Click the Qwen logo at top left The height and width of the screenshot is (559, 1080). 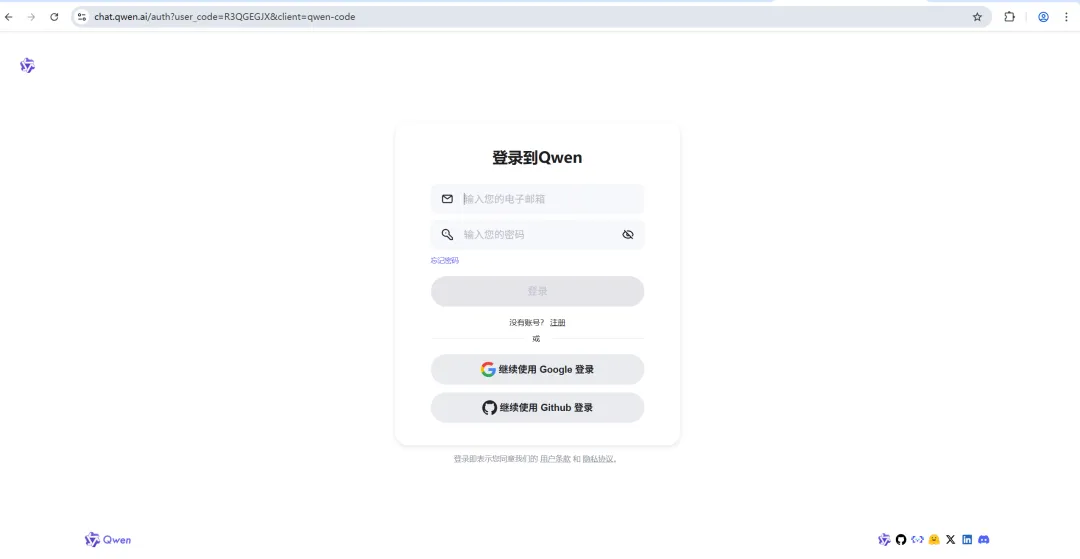click(28, 65)
